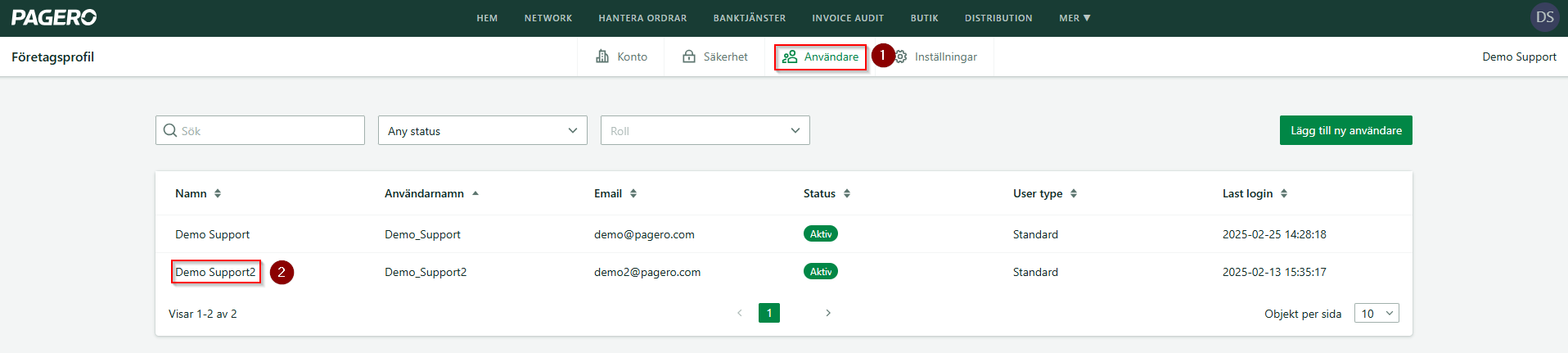Open the Roll filter dropdown

[x=705, y=130]
